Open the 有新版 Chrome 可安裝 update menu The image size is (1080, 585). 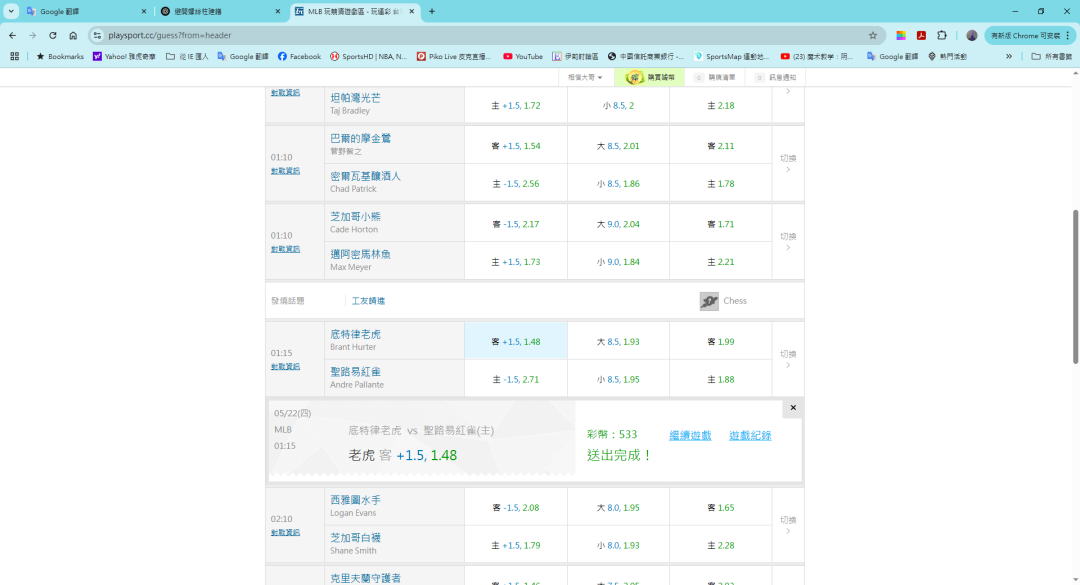(1030, 35)
